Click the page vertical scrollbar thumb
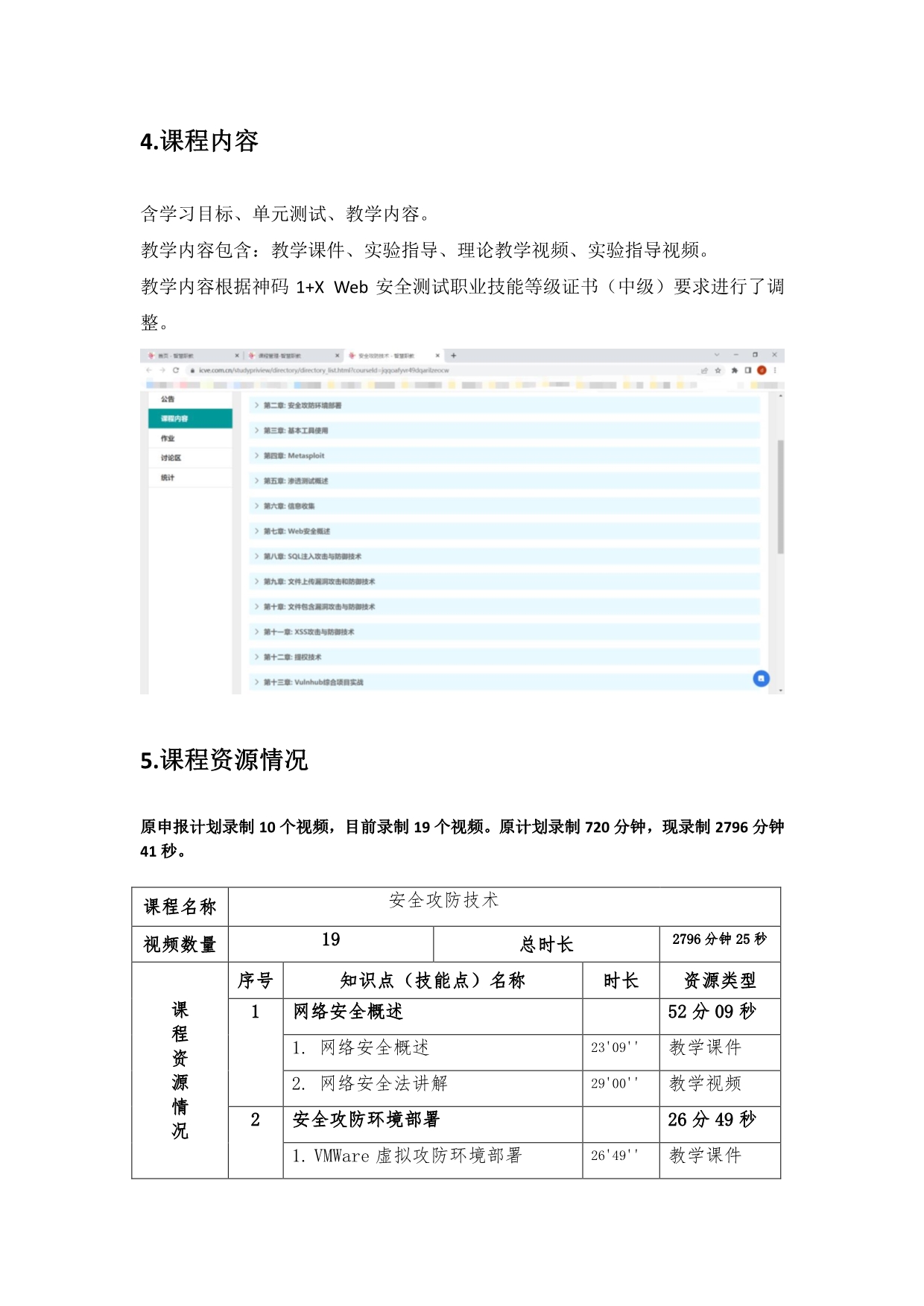This screenshot has width=924, height=1306. pyautogui.click(x=780, y=496)
